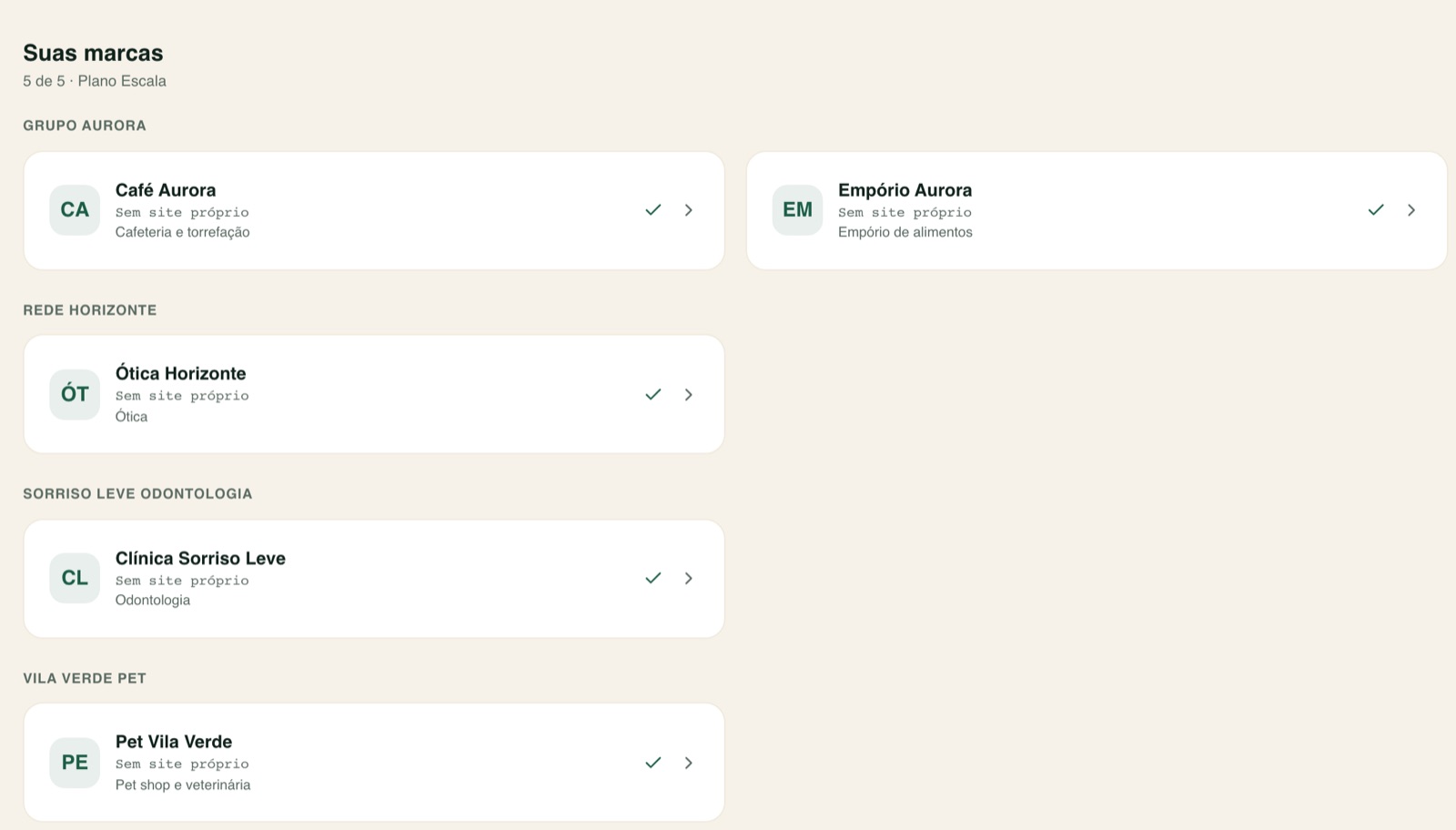Click the CA avatar badge for Café Aurora

(x=75, y=210)
